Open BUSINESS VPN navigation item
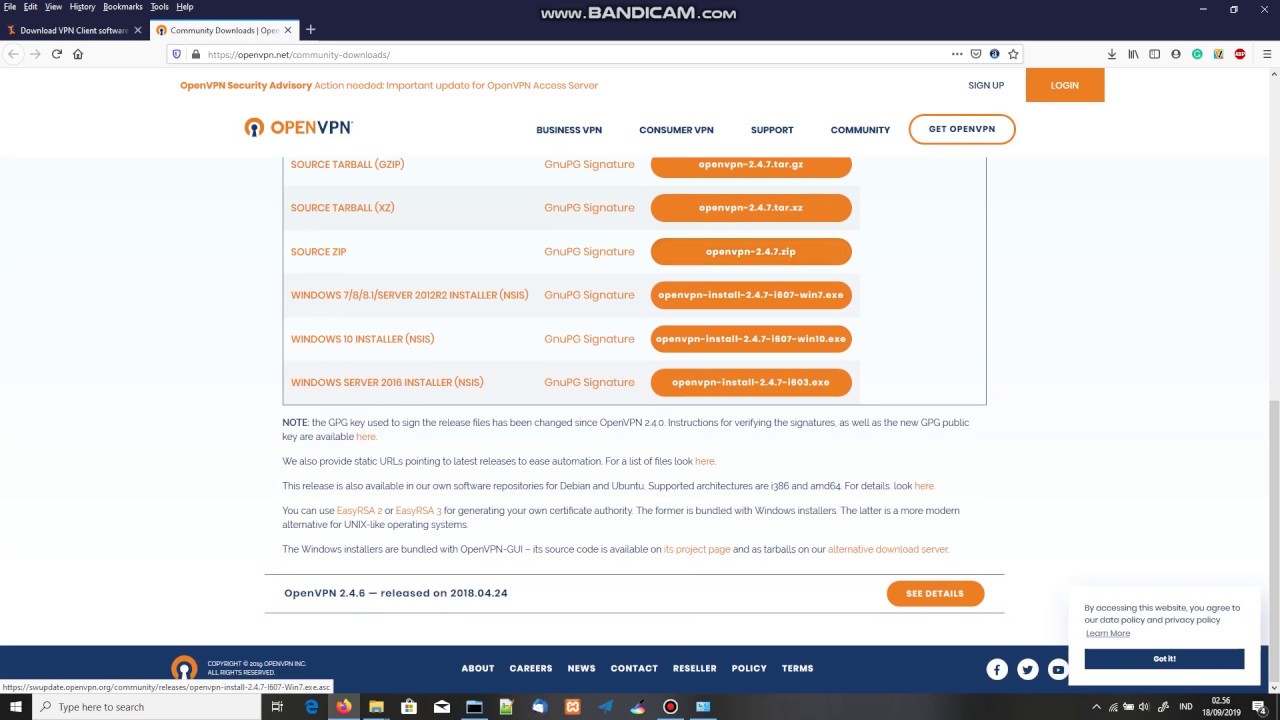This screenshot has height=720, width=1280. tap(569, 130)
